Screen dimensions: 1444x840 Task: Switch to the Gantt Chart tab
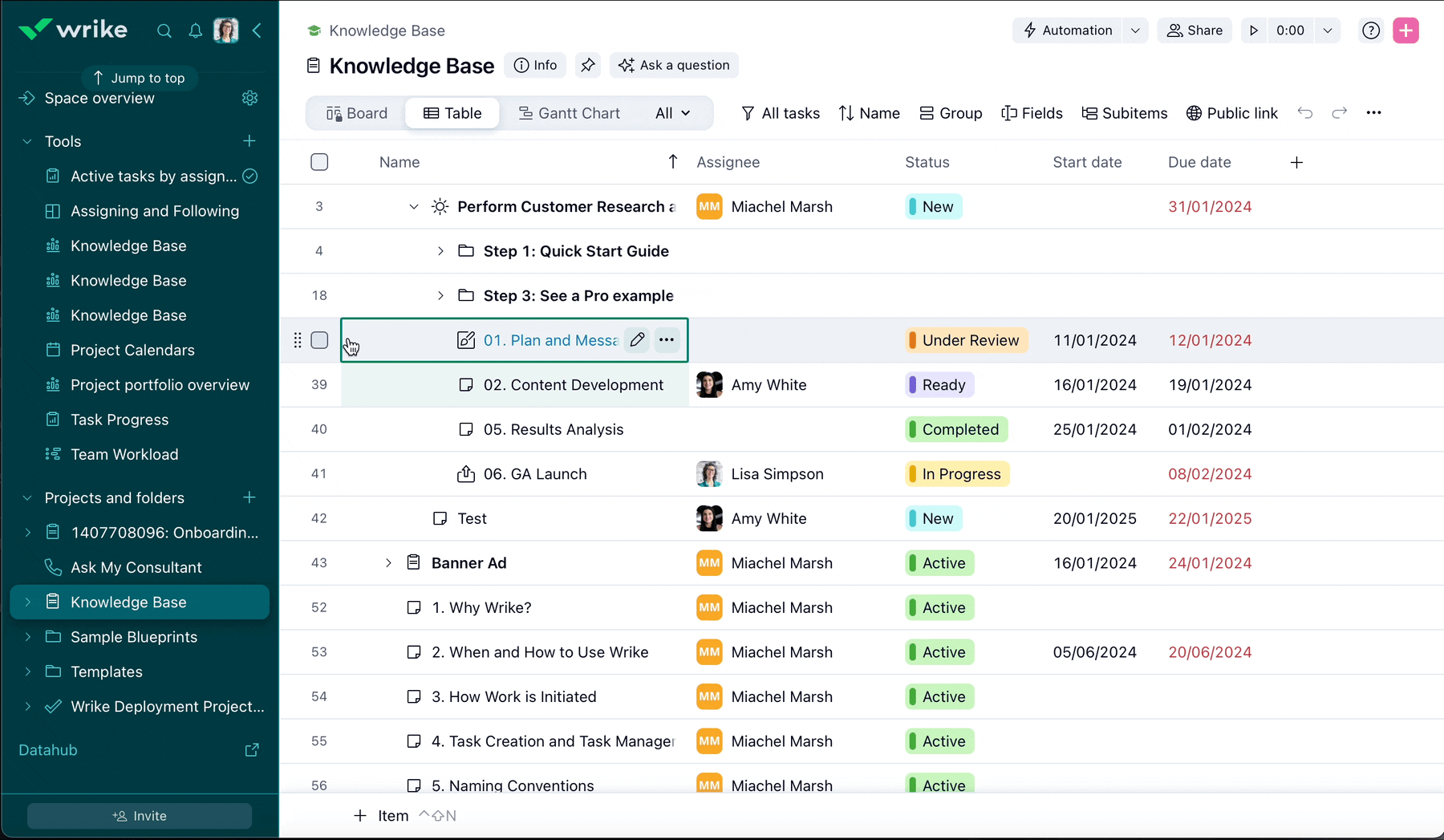pyautogui.click(x=569, y=113)
